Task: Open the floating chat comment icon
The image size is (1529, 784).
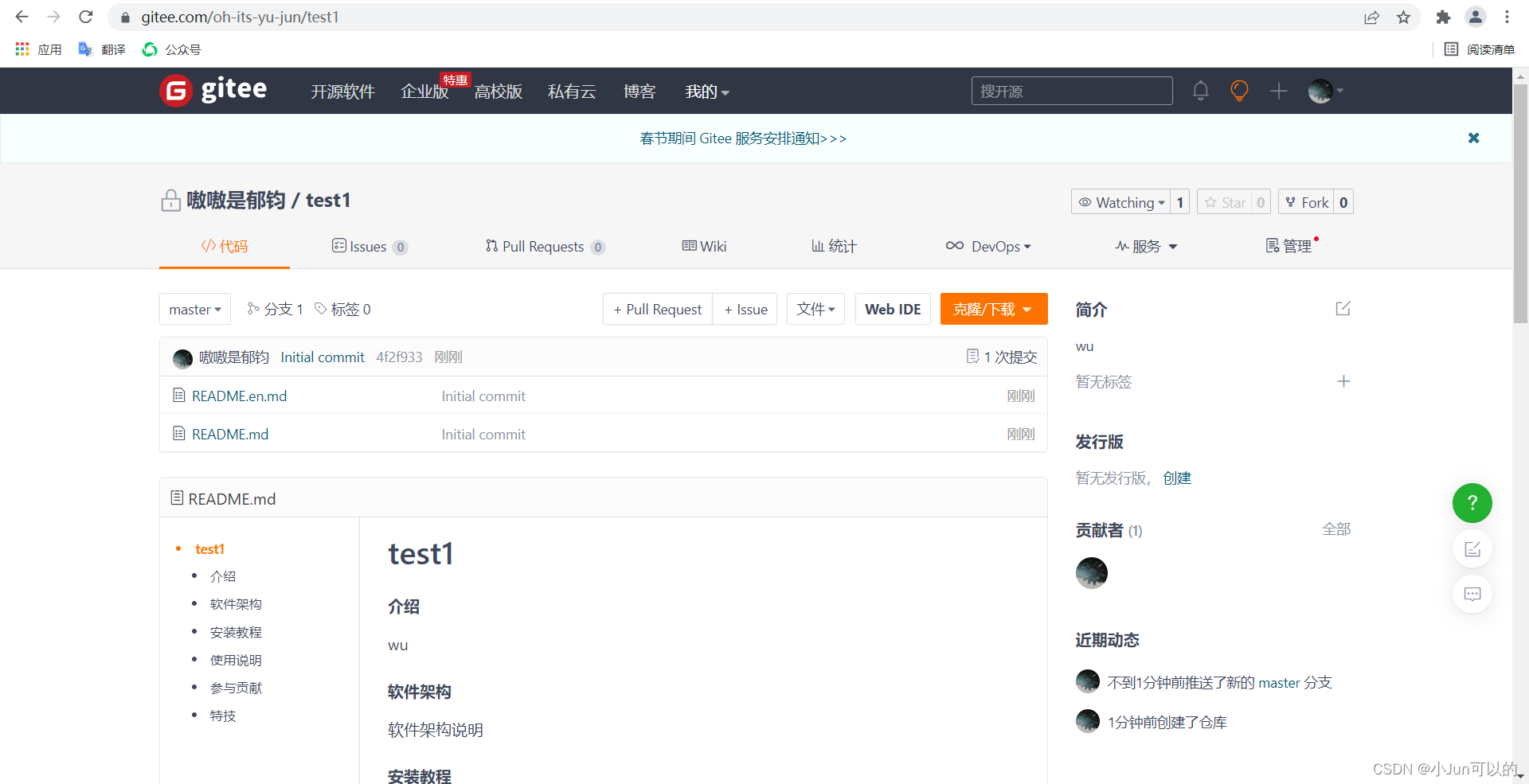Action: pos(1472,594)
